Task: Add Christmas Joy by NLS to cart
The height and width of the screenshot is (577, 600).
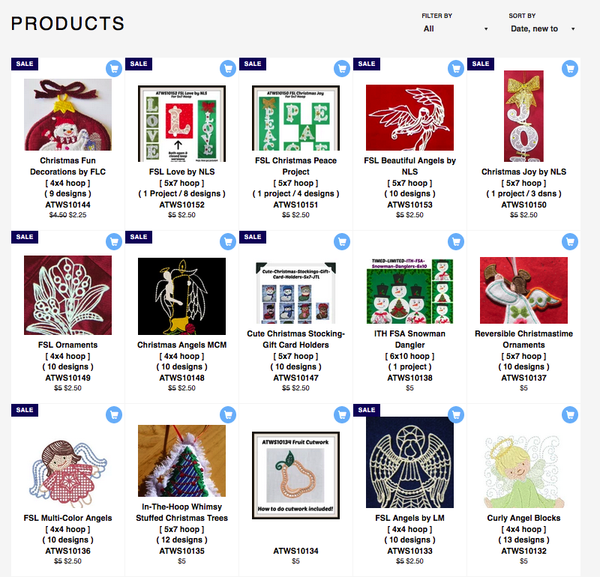Action: tap(570, 69)
